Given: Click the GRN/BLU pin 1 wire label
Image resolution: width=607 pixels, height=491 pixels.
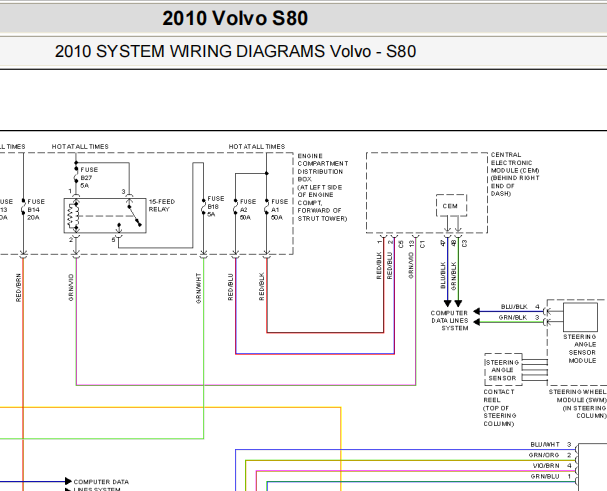Looking at the screenshot, I should pos(545,476).
